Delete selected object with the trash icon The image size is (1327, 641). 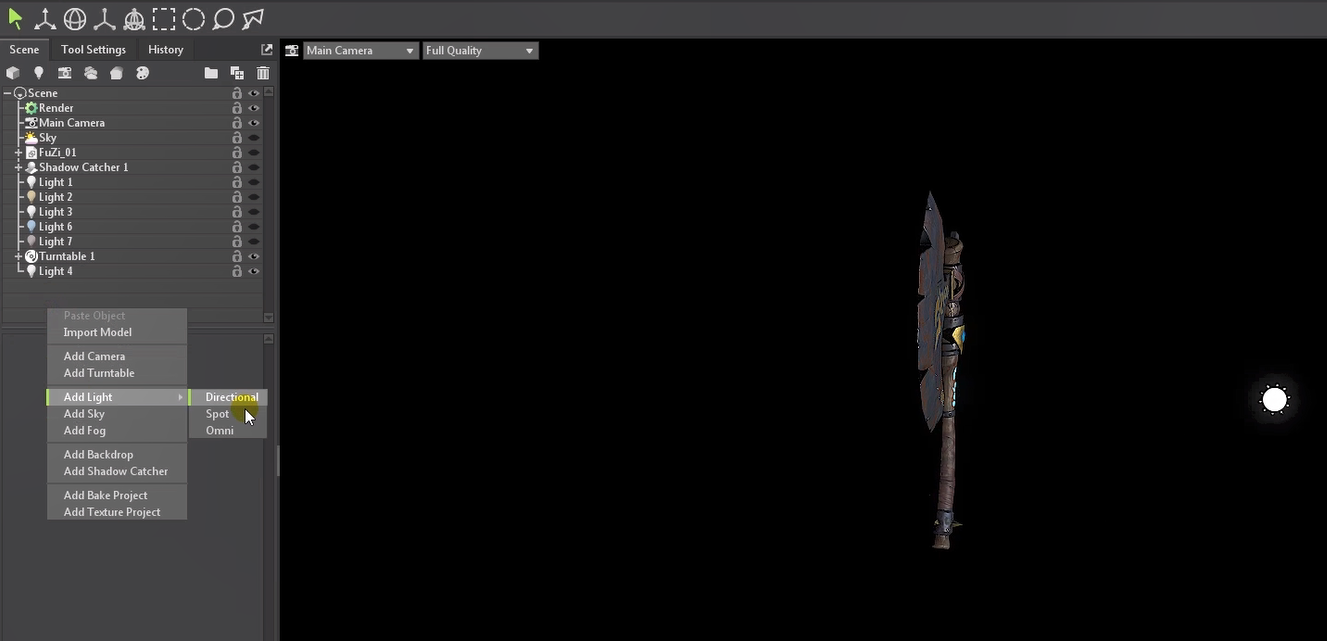[262, 72]
